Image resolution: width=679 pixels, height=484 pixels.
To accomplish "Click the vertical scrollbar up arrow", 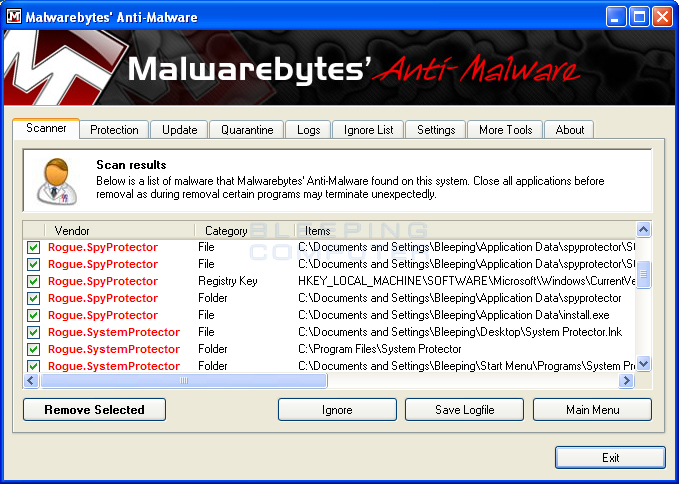I will 643,229.
